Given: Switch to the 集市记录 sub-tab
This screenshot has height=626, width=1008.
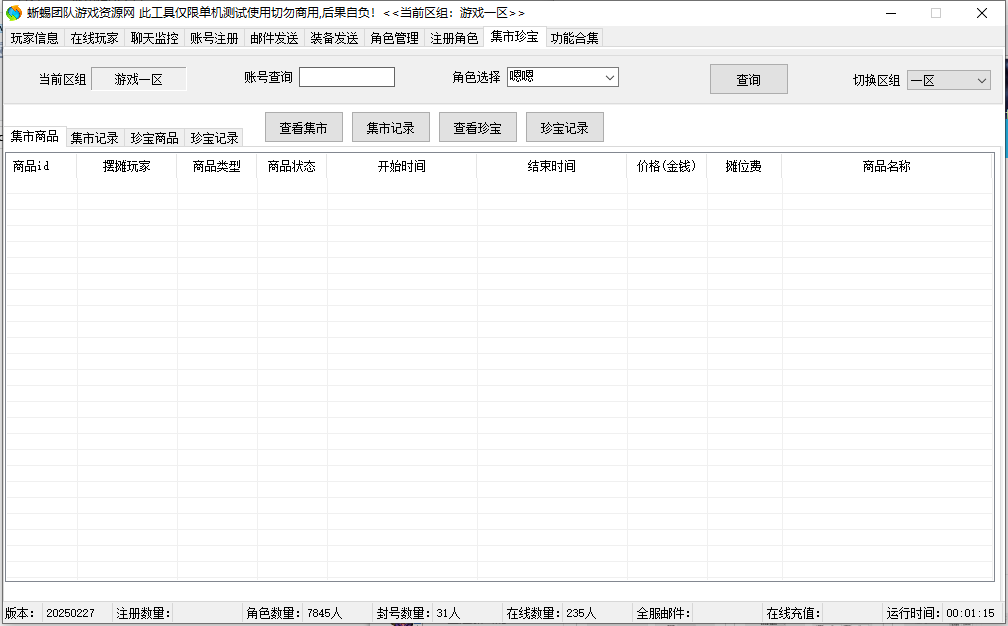Looking at the screenshot, I should 94,138.
